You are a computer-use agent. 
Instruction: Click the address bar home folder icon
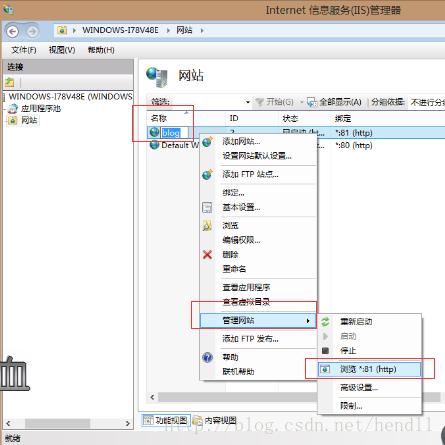[62, 31]
